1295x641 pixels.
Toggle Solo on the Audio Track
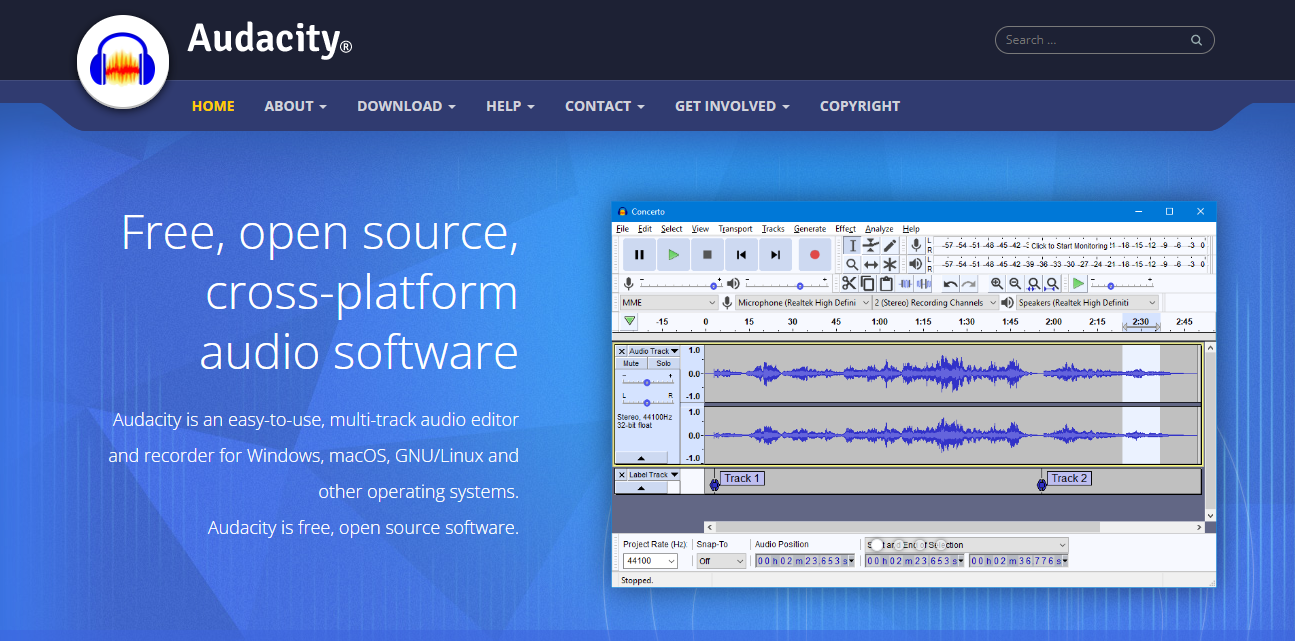[663, 363]
